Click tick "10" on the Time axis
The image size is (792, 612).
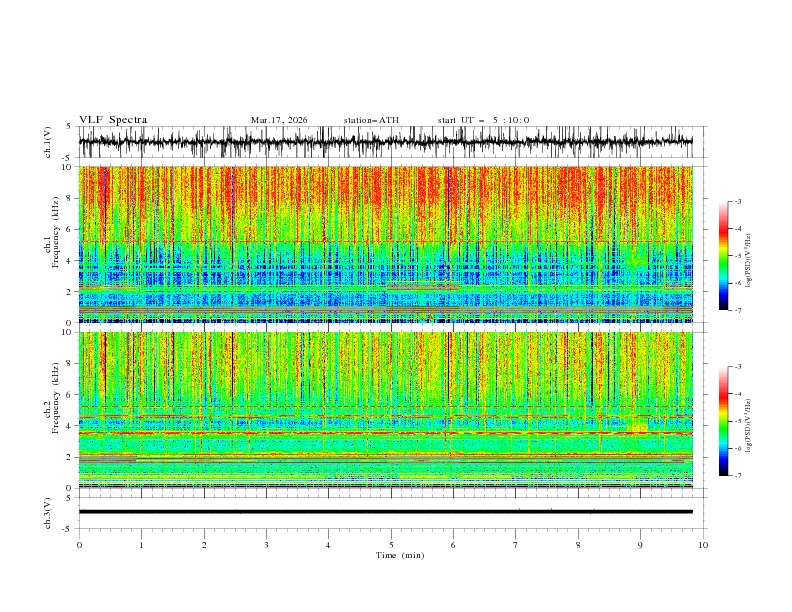(x=703, y=545)
